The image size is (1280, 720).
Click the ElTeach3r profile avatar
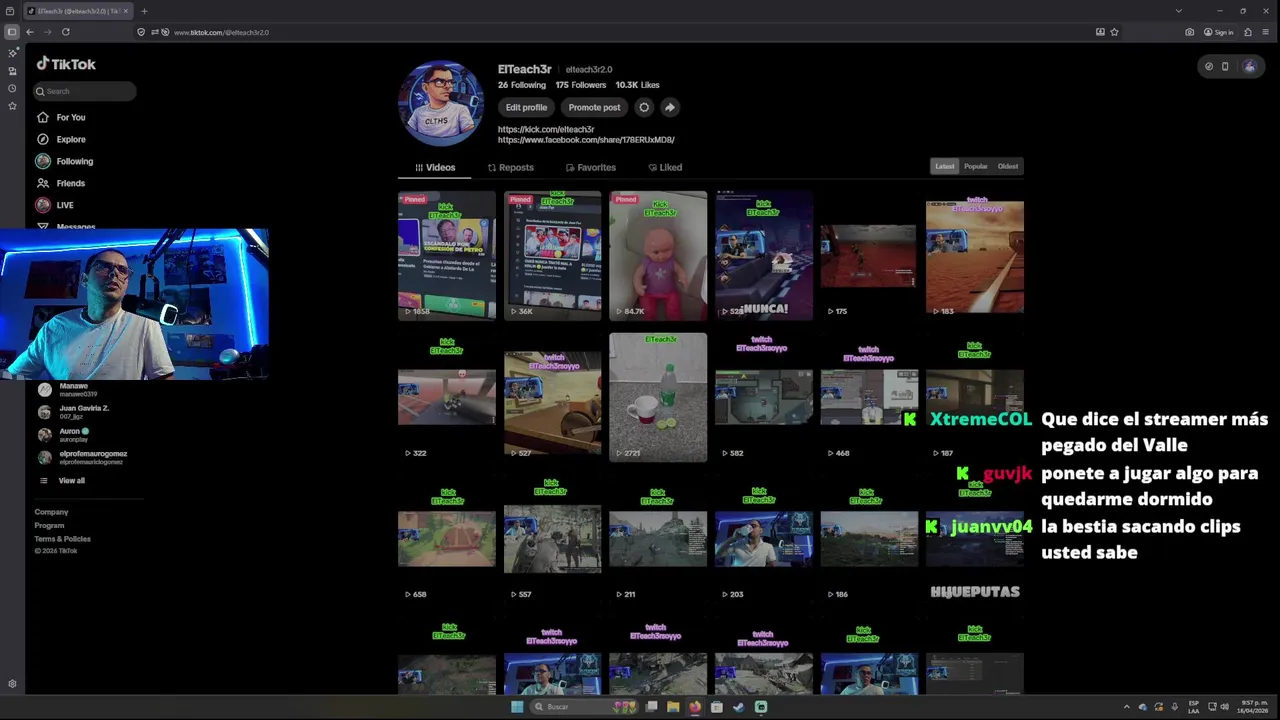441,103
